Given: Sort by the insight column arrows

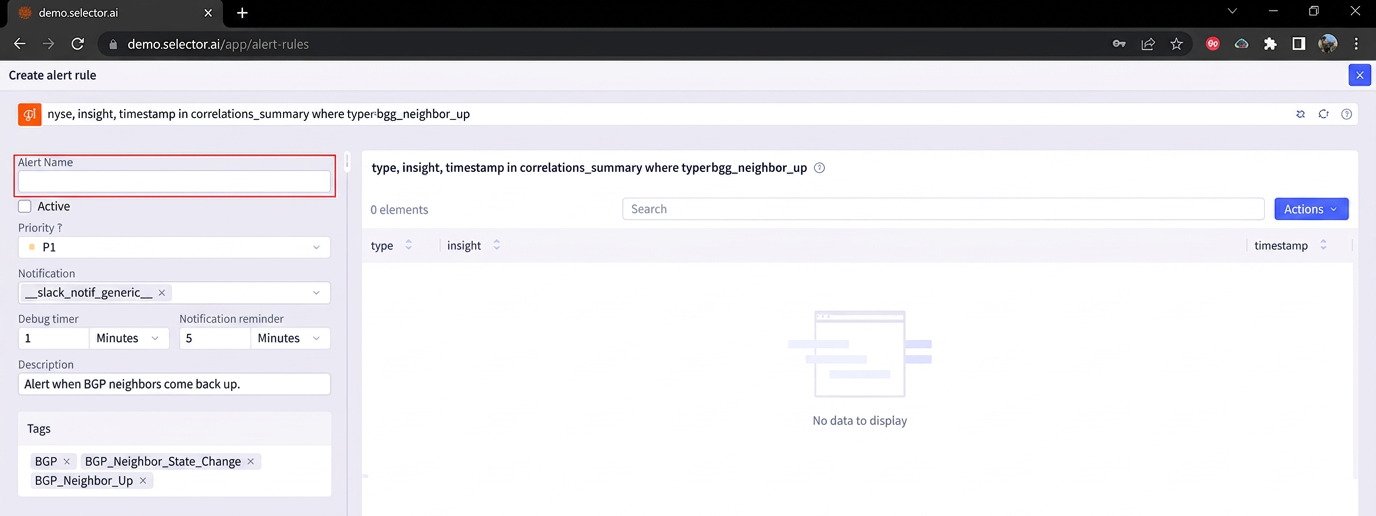Looking at the screenshot, I should click(x=496, y=245).
